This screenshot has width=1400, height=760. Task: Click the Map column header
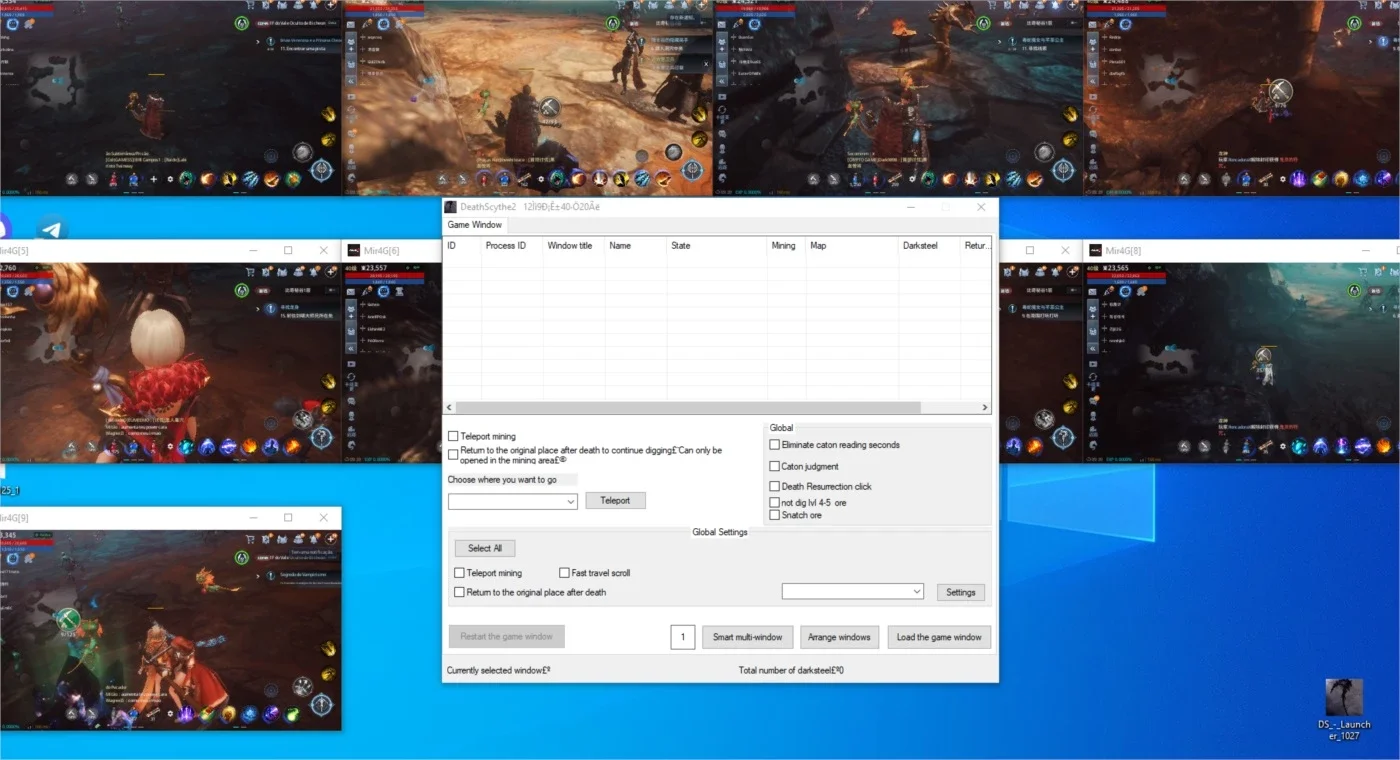click(x=852, y=245)
